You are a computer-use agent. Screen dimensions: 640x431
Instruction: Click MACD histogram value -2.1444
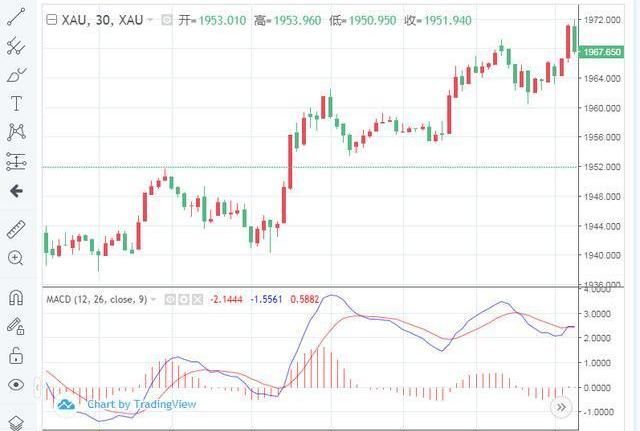pos(226,300)
